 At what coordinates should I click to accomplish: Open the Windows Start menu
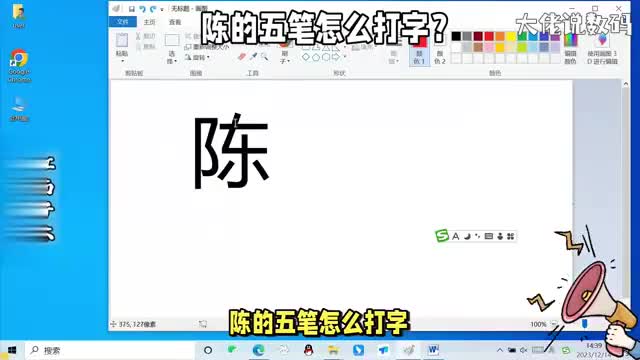coord(12,350)
